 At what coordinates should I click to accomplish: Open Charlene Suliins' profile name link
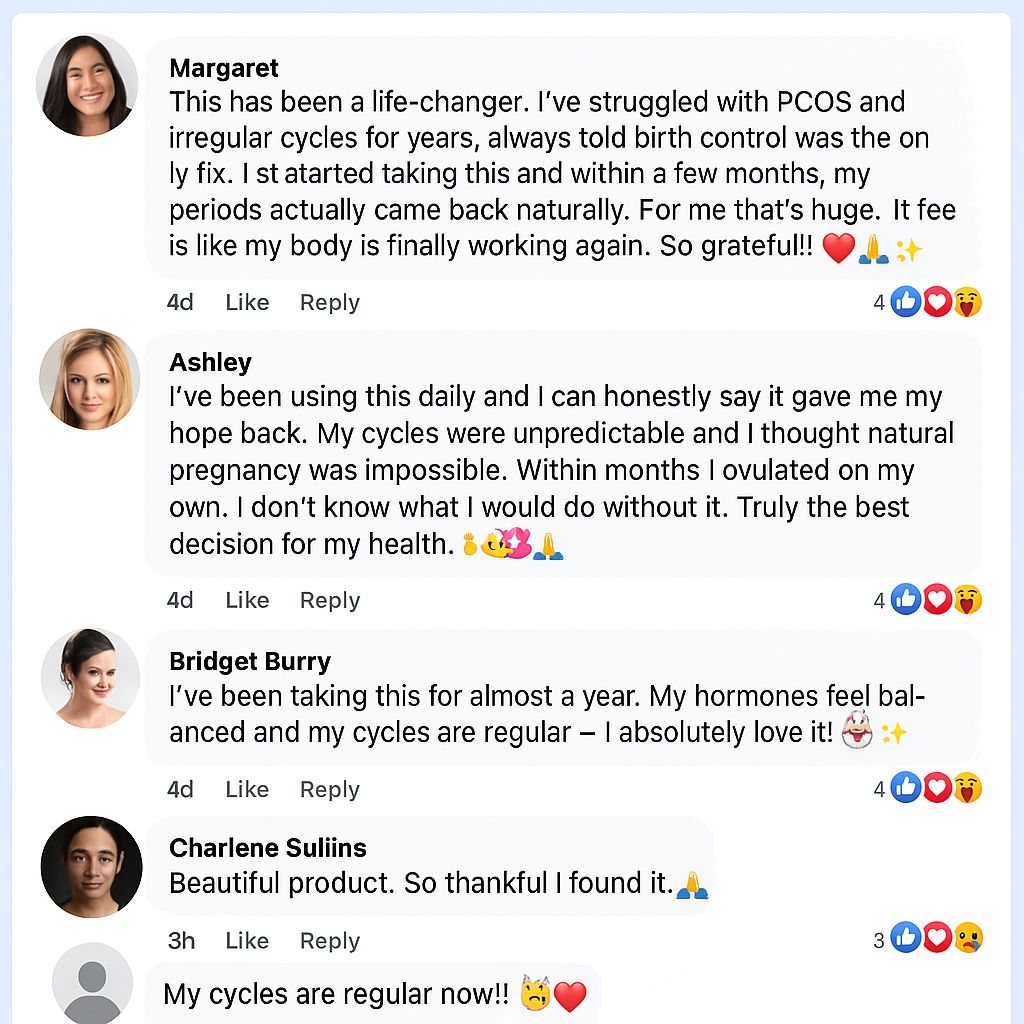click(268, 848)
